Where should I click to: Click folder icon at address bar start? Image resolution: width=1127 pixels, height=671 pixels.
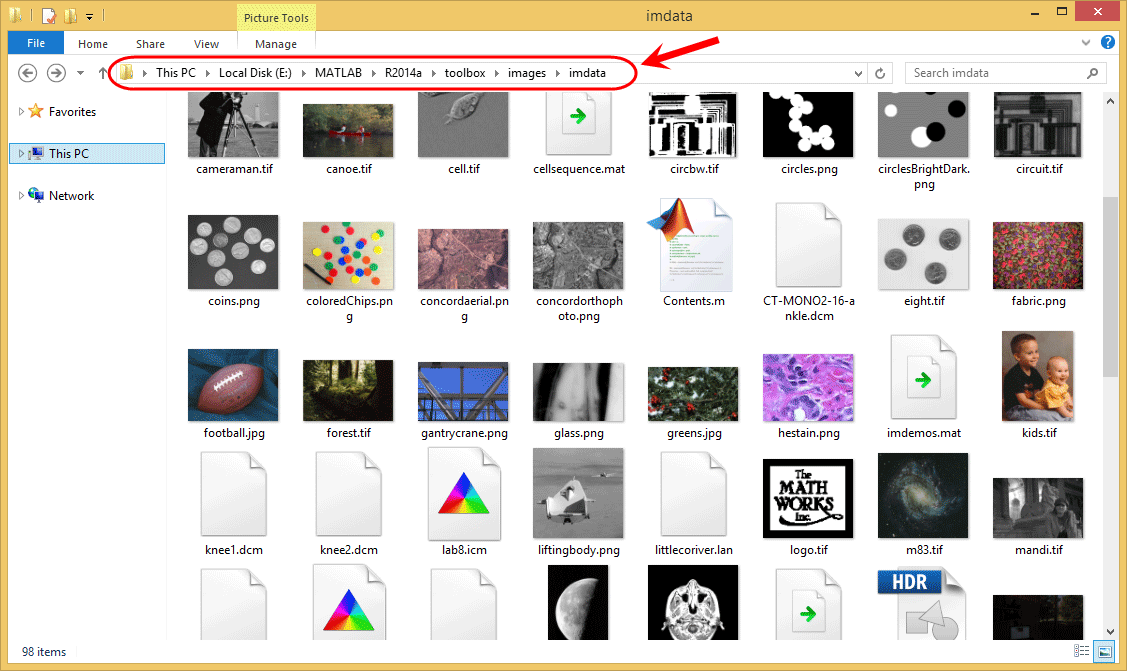(x=126, y=73)
